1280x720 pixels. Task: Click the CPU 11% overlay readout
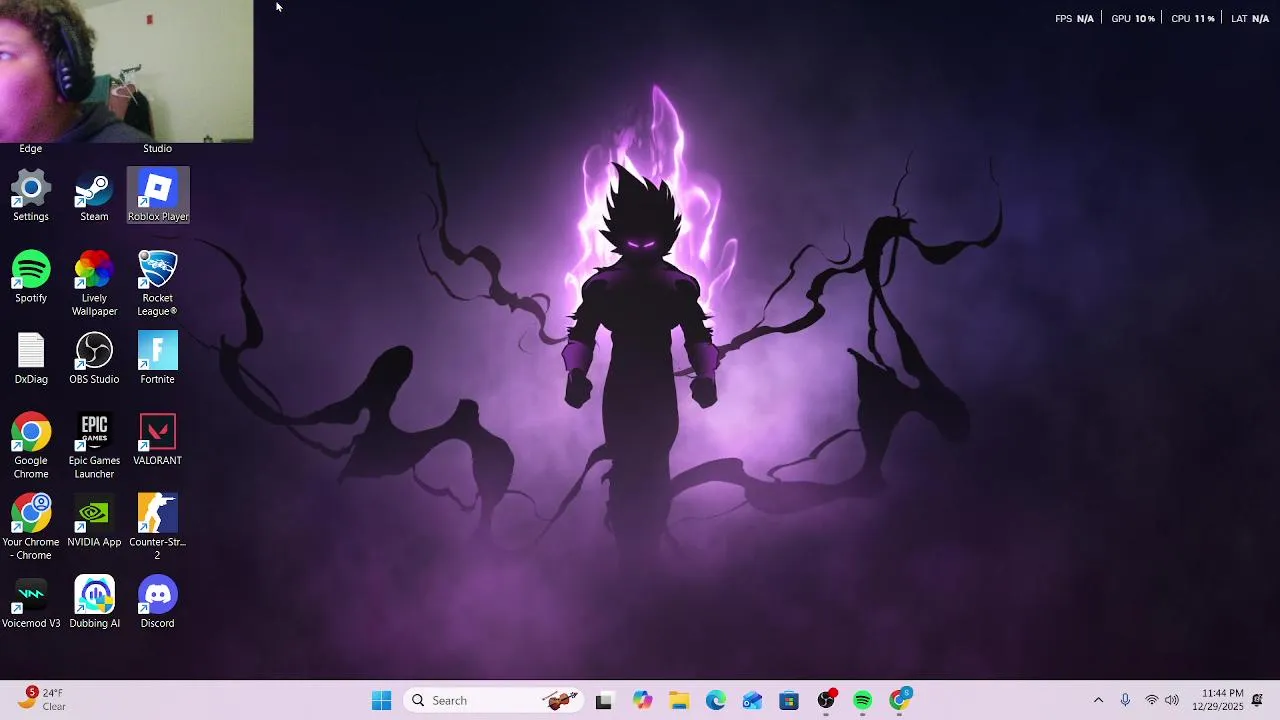click(x=1192, y=19)
